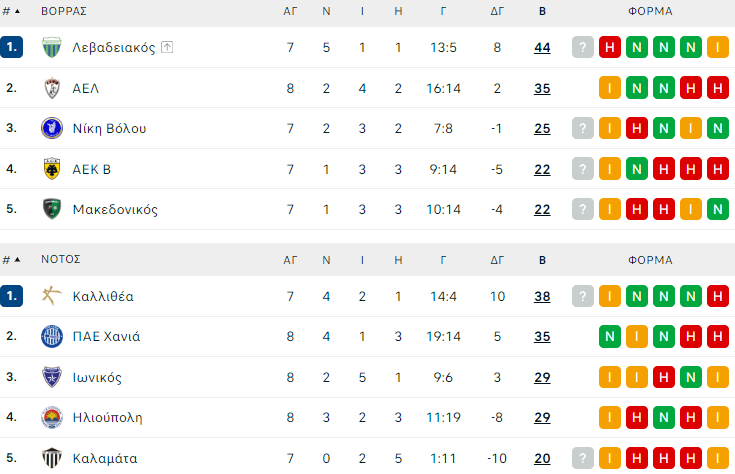Click the gray upcoming match badge for Καλλιθέα

[583, 296]
